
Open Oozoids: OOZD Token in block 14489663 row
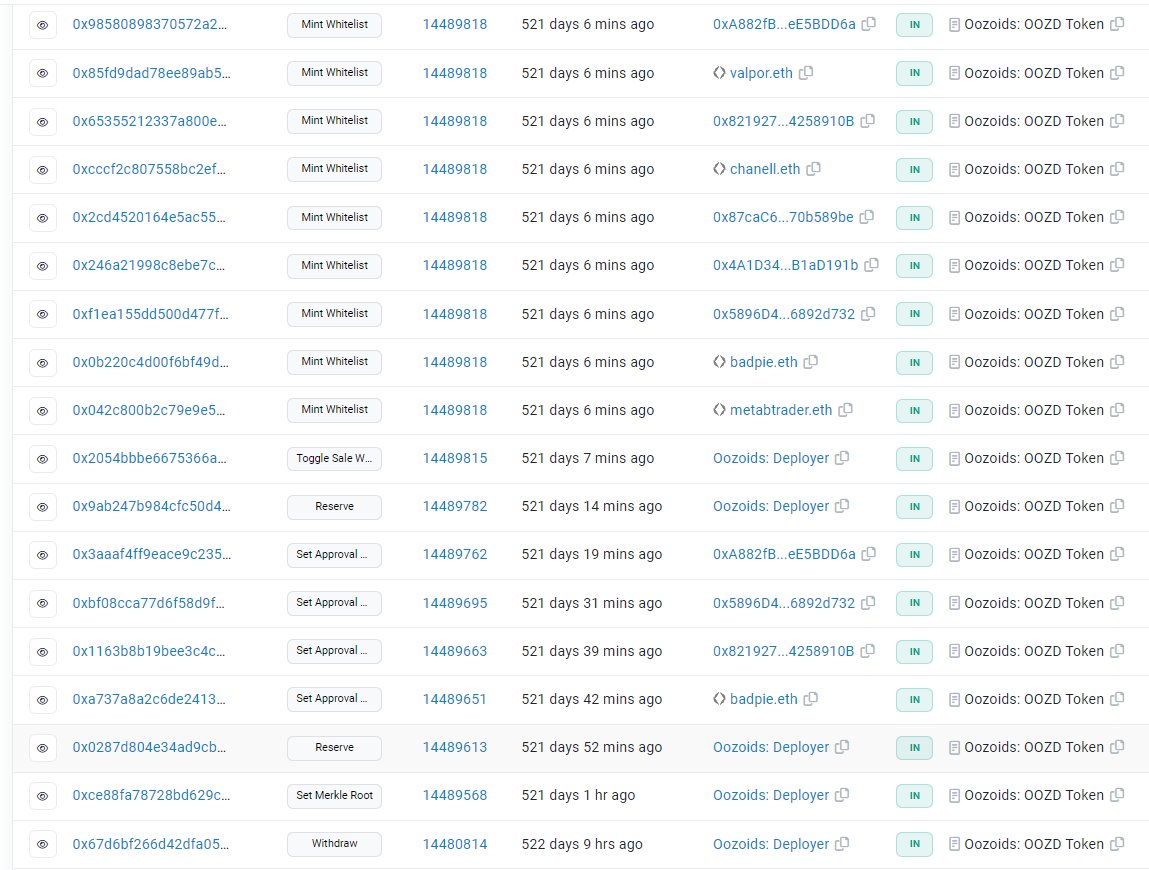[x=1034, y=652]
